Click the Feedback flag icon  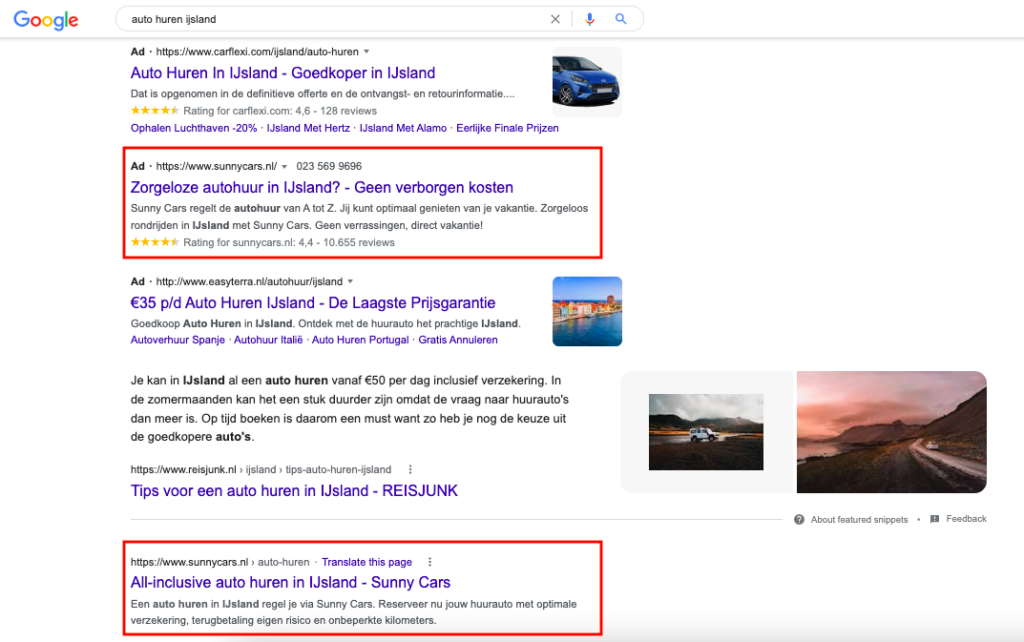935,519
